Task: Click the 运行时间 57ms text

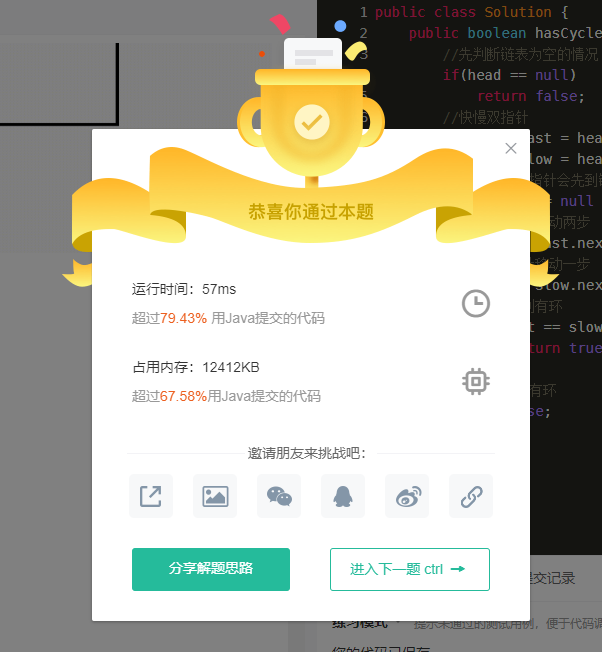Action: tap(184, 289)
